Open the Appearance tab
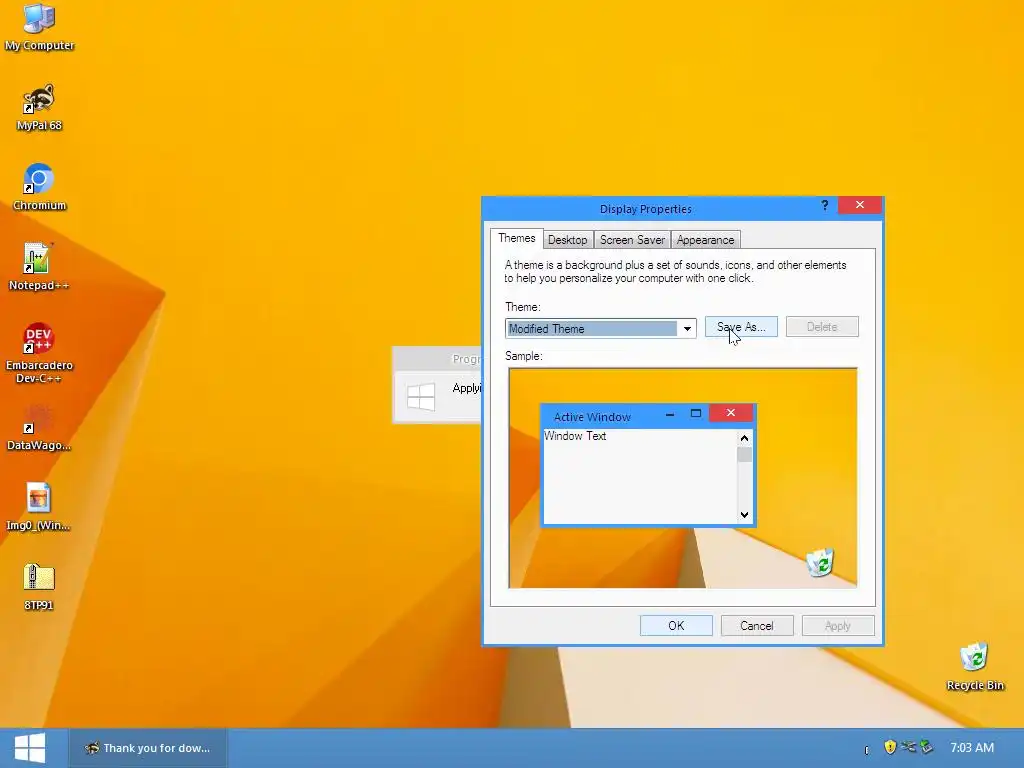 coord(705,240)
